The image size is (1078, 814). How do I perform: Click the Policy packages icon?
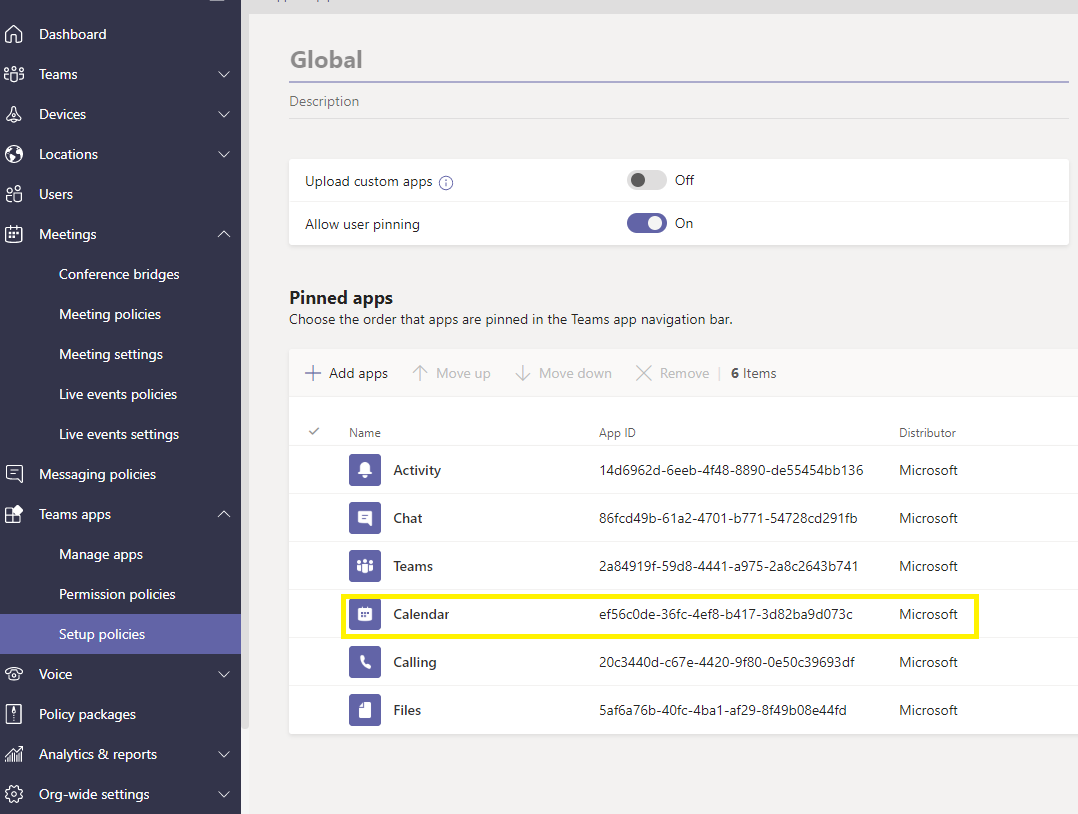pyautogui.click(x=14, y=714)
